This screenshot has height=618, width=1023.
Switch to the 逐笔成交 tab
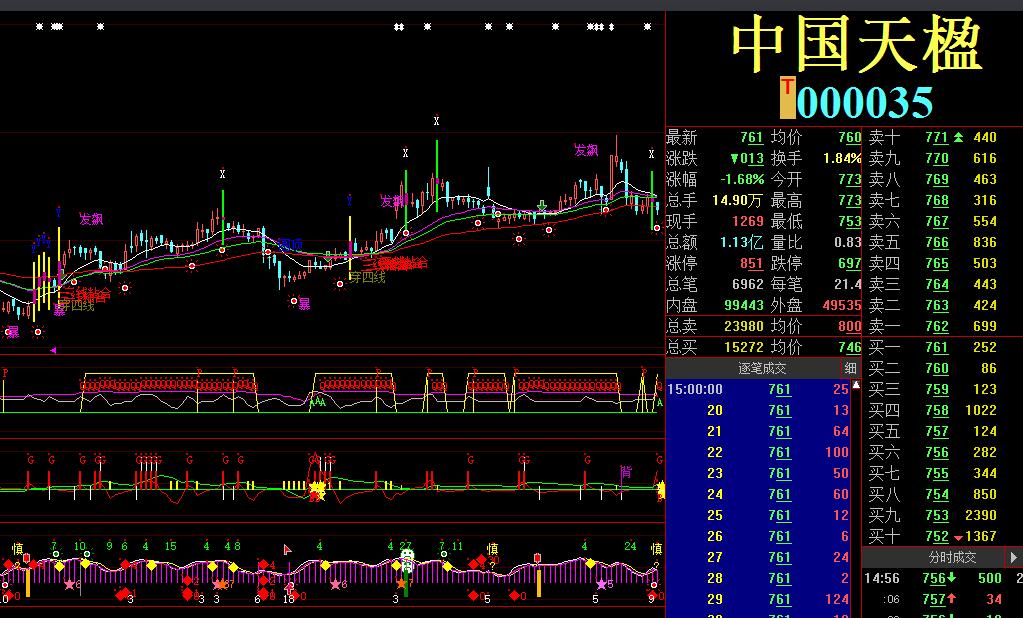pyautogui.click(x=761, y=369)
